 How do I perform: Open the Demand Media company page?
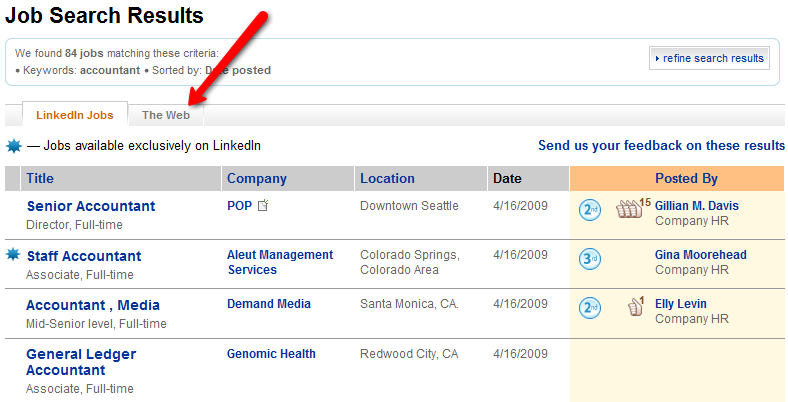[269, 304]
